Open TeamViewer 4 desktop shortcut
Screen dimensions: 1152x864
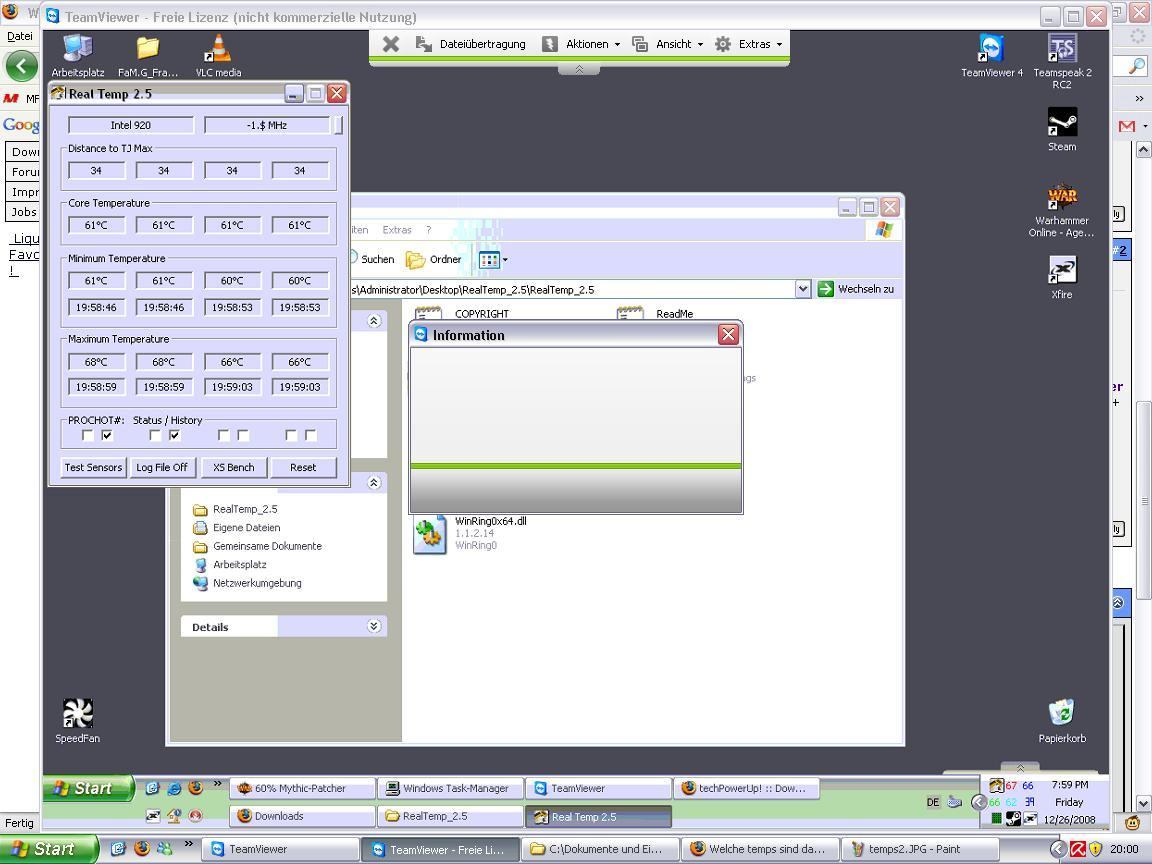(x=991, y=55)
